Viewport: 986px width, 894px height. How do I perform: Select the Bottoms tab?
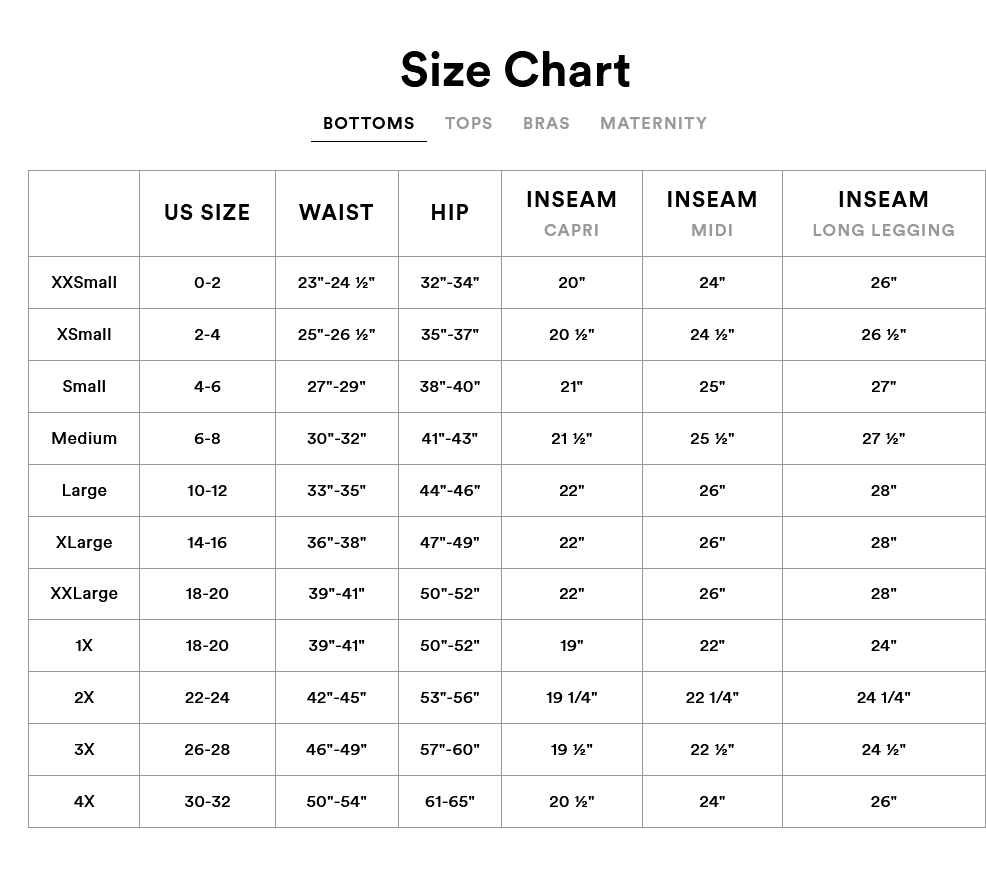368,123
